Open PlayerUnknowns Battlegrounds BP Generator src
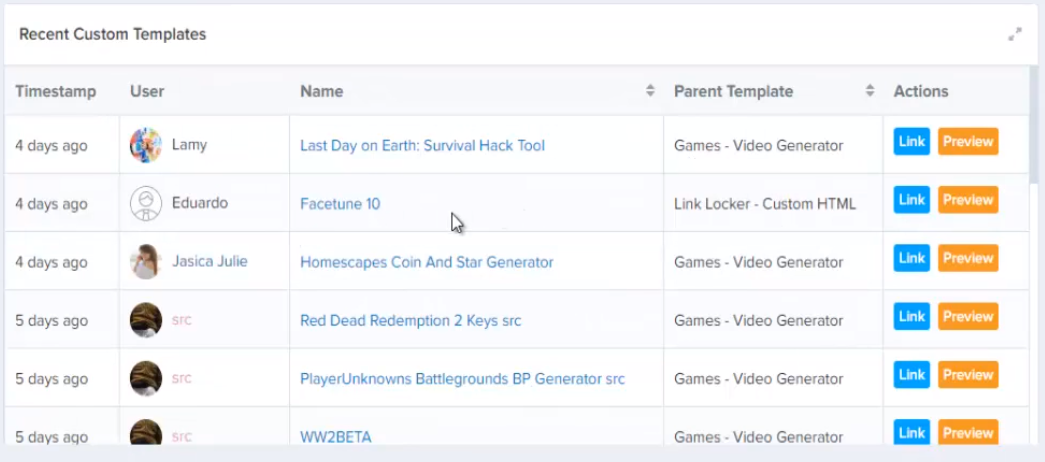Image resolution: width=1045 pixels, height=462 pixels. pos(463,379)
